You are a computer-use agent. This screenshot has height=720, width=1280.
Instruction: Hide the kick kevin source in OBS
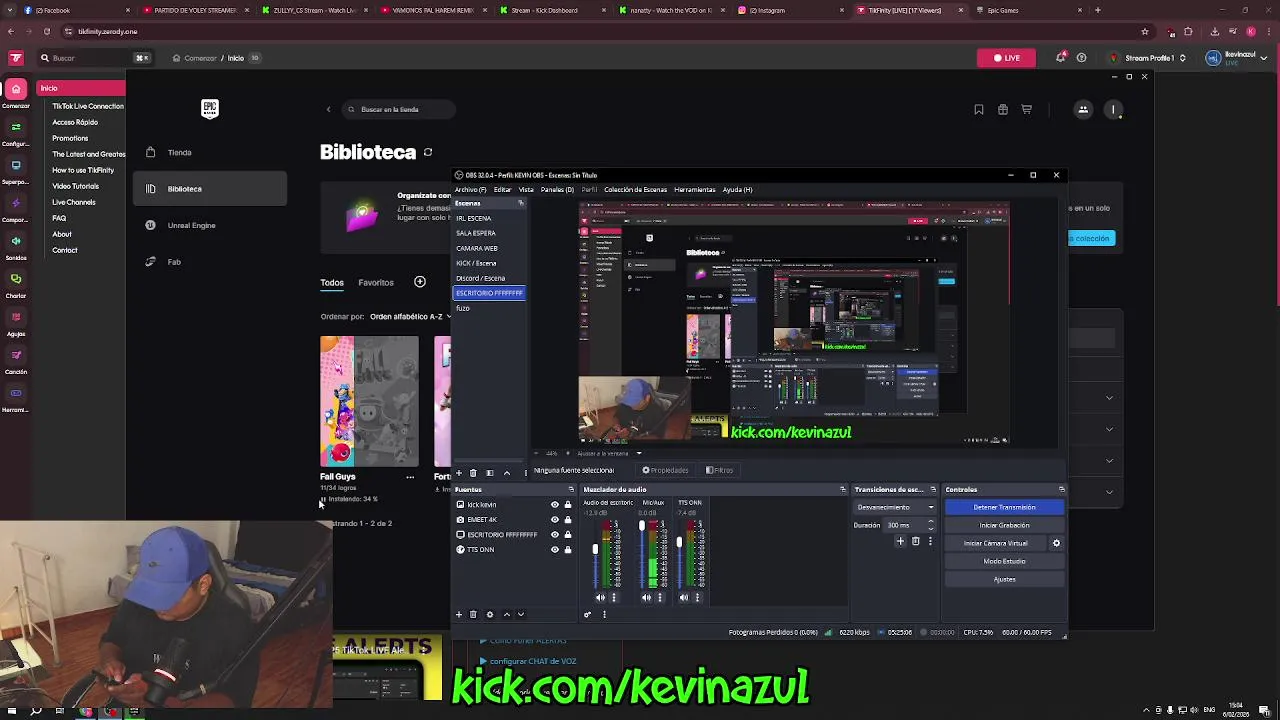[x=555, y=505]
